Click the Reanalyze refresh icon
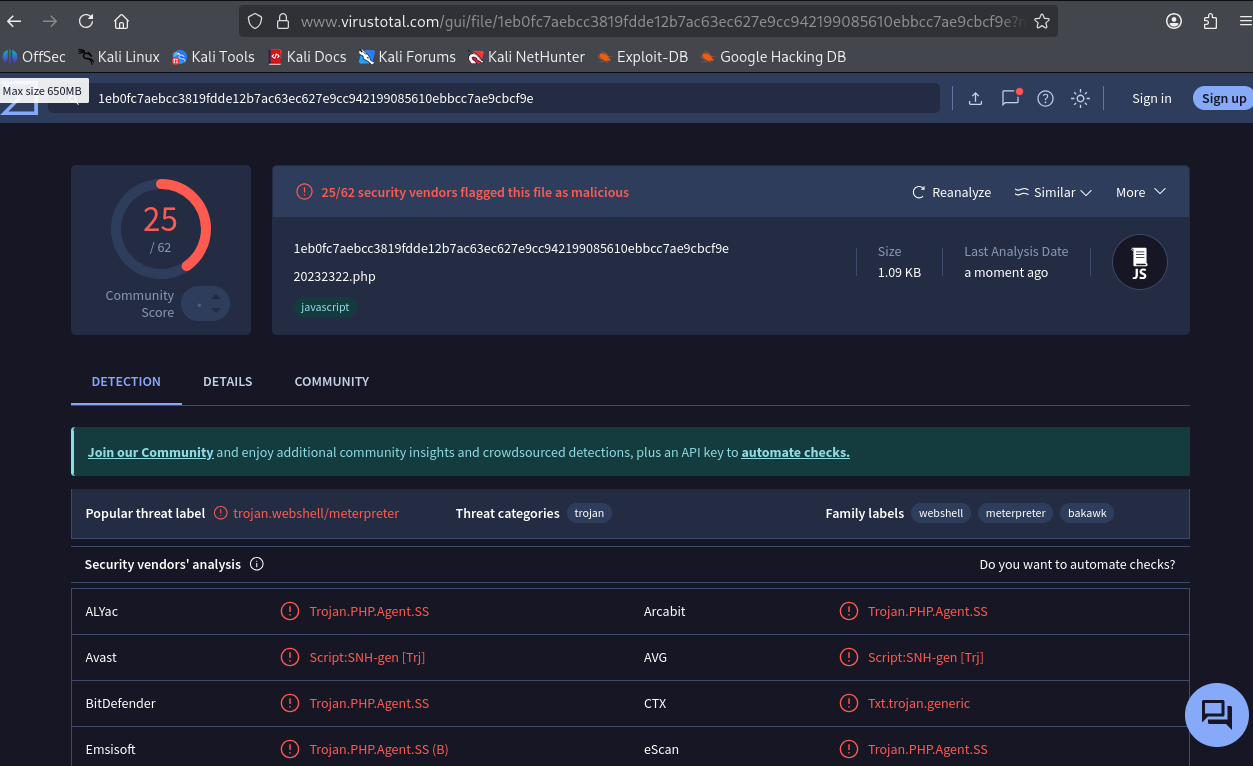The height and width of the screenshot is (766, 1253). point(918,192)
